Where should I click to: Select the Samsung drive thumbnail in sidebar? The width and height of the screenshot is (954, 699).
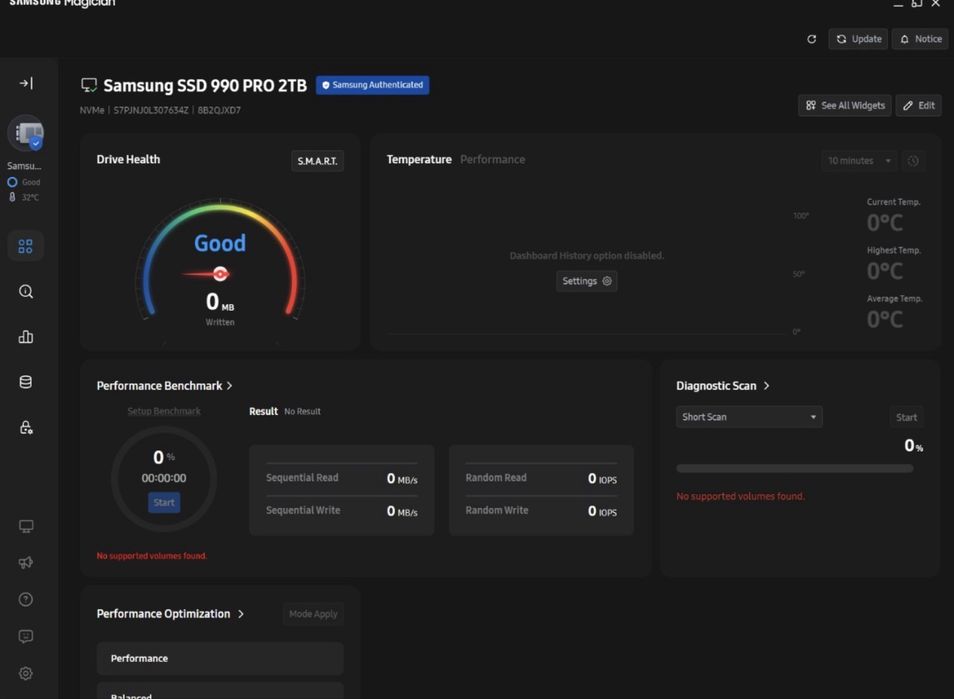click(x=26, y=133)
